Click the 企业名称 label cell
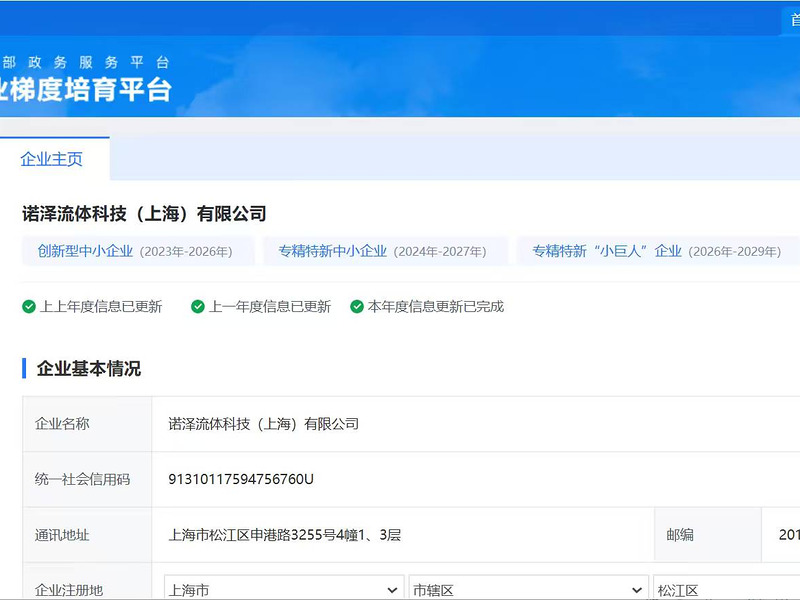Screen dimensions: 800x600 [87, 423]
